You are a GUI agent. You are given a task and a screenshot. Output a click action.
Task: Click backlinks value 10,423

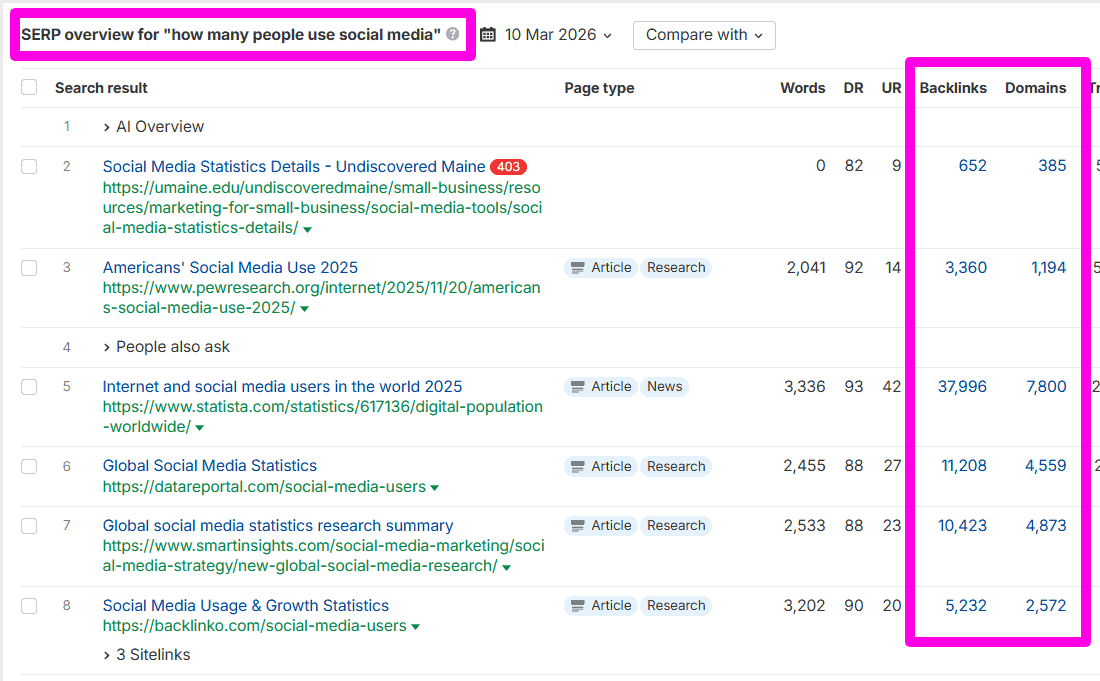pos(962,526)
